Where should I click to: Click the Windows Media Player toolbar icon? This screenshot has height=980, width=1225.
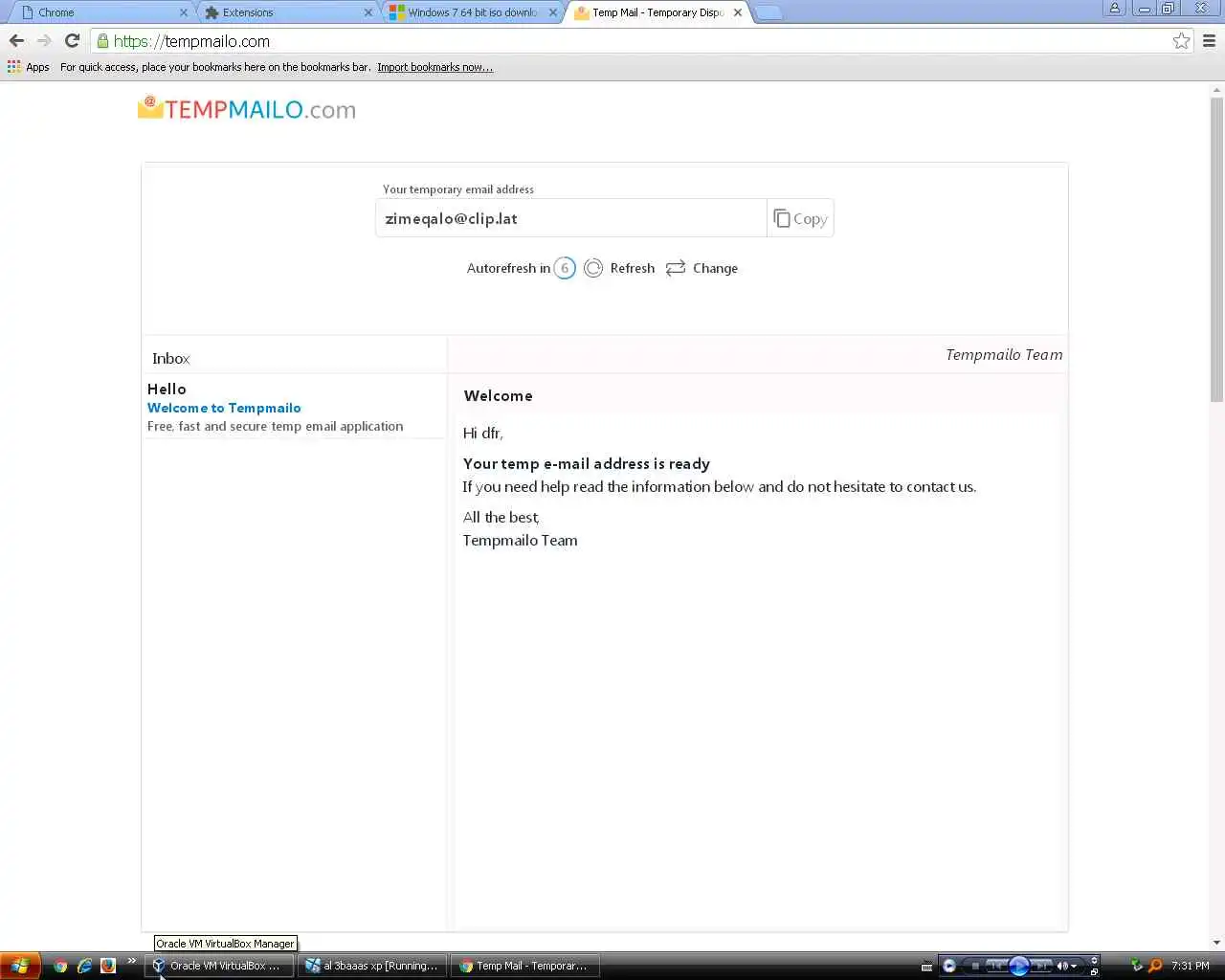point(949,966)
